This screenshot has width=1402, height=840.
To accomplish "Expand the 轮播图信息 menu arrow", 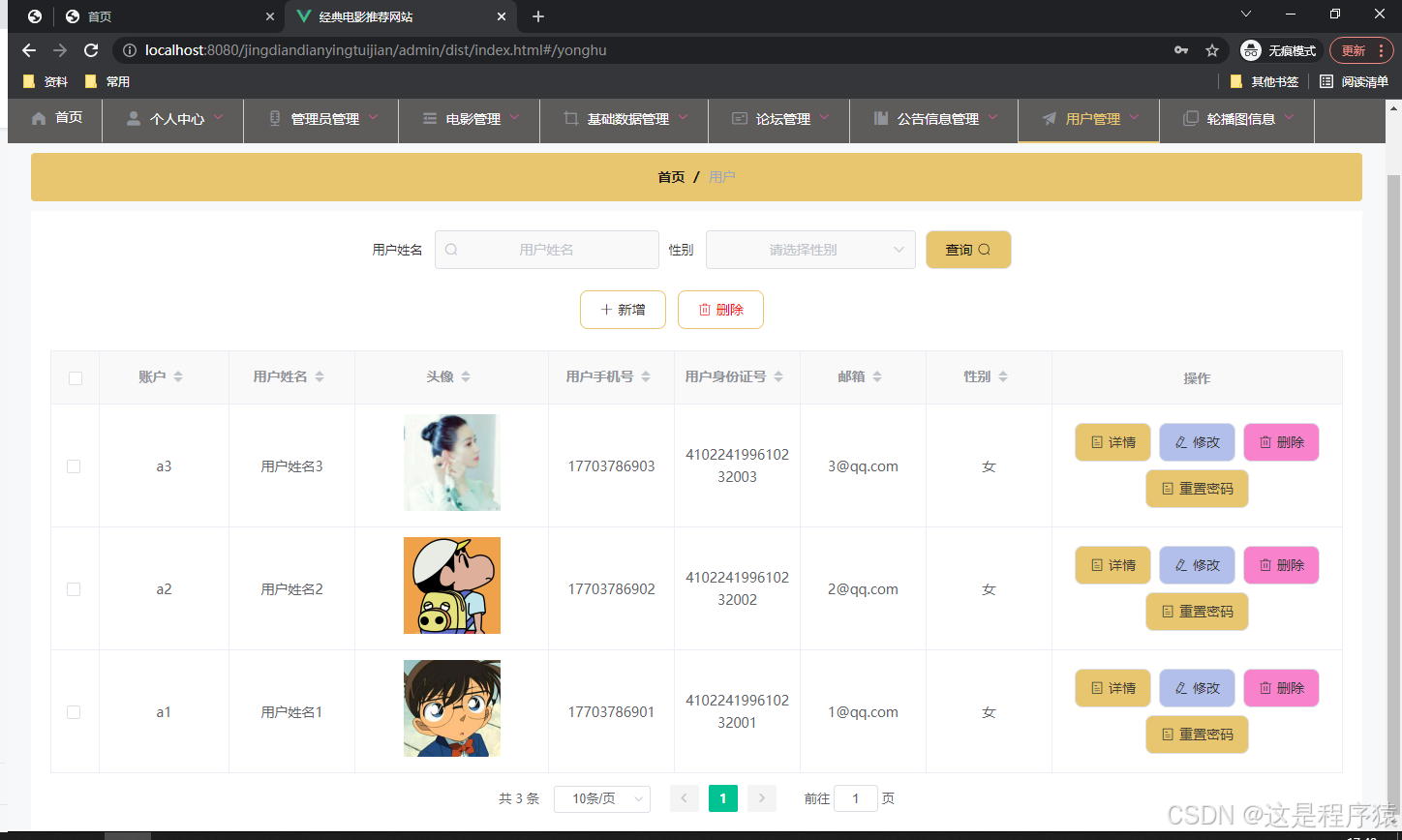I will pos(1290,117).
